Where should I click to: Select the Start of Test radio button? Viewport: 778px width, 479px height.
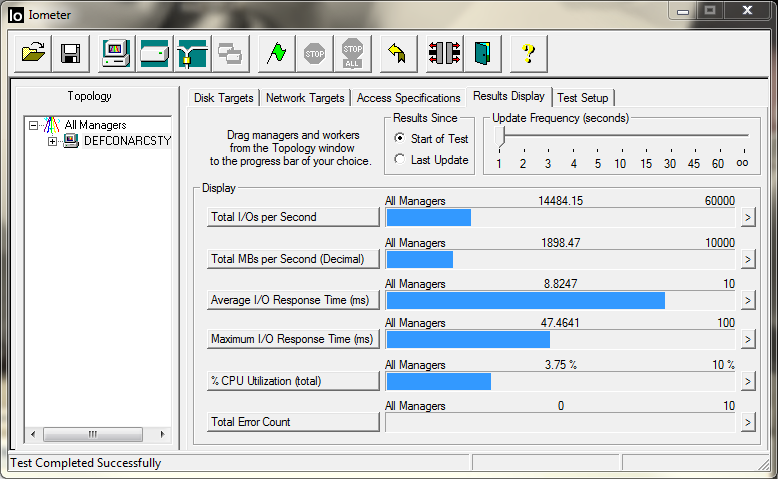point(400,139)
